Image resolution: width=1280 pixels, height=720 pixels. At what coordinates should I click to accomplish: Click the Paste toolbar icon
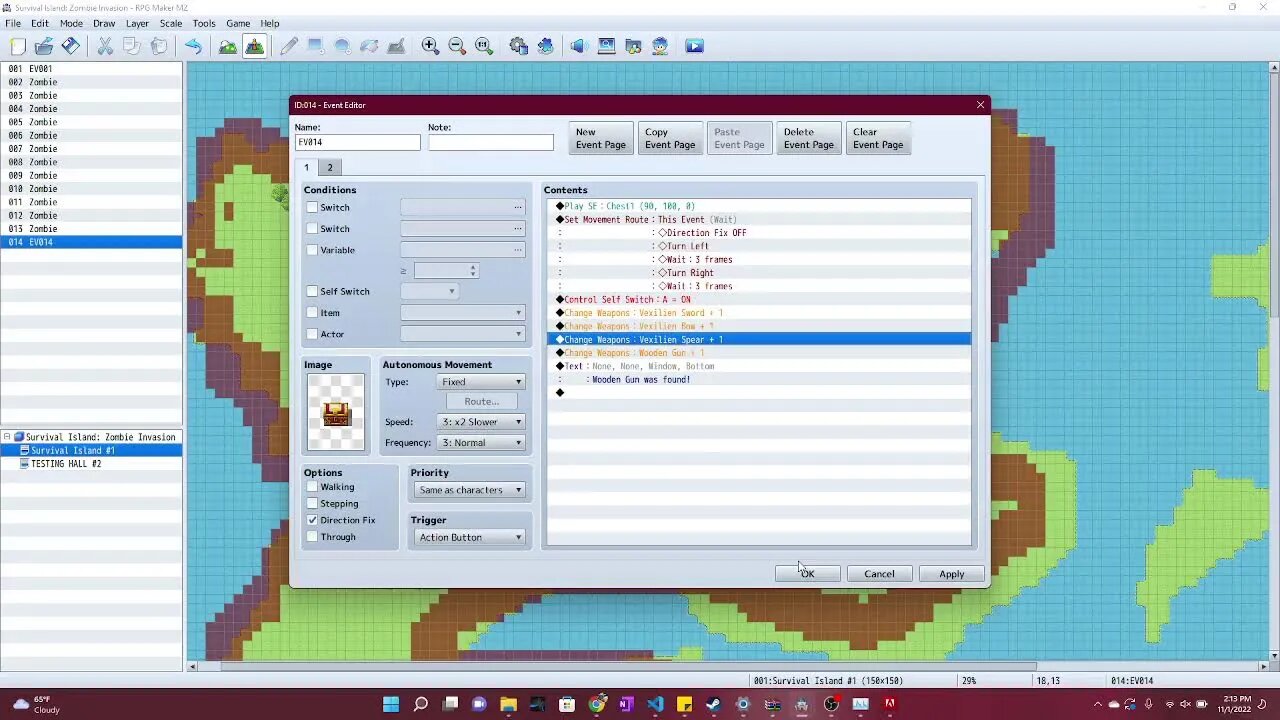point(158,46)
